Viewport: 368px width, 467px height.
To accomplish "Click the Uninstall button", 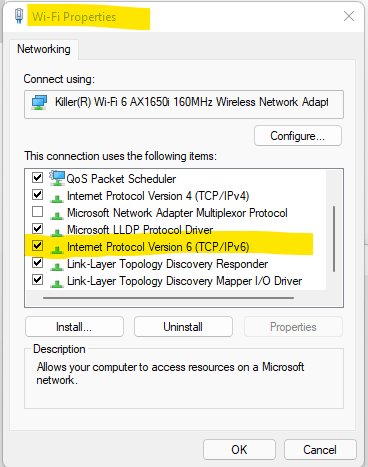I will click(x=183, y=327).
